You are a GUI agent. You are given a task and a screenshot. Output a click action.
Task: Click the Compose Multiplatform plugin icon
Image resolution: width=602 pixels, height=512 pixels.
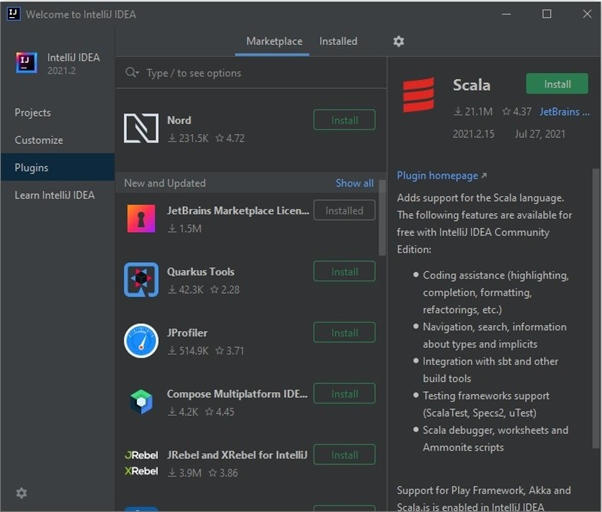point(141,402)
